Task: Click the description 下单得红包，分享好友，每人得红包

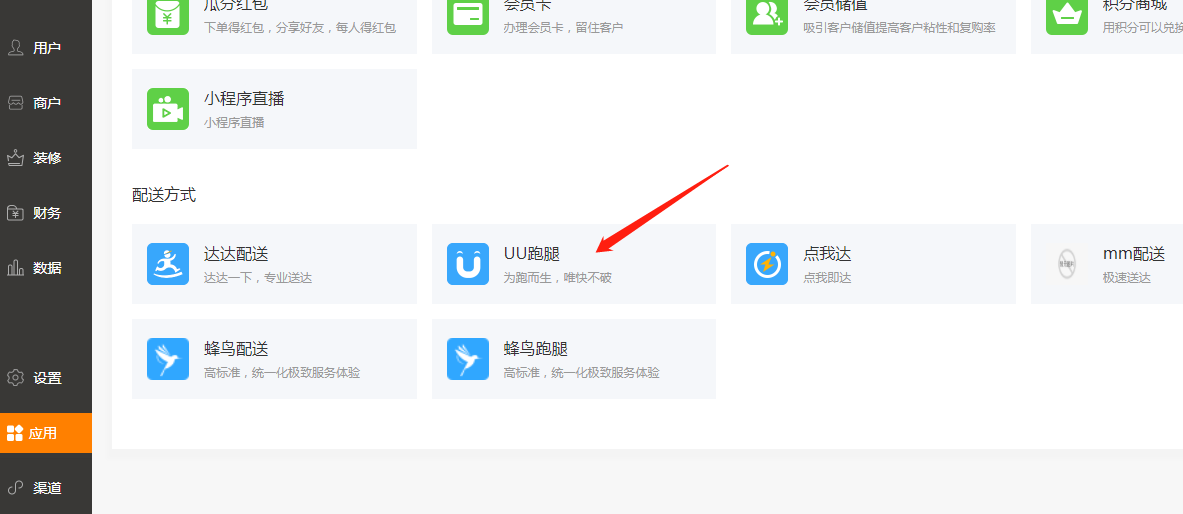Action: tap(300, 28)
